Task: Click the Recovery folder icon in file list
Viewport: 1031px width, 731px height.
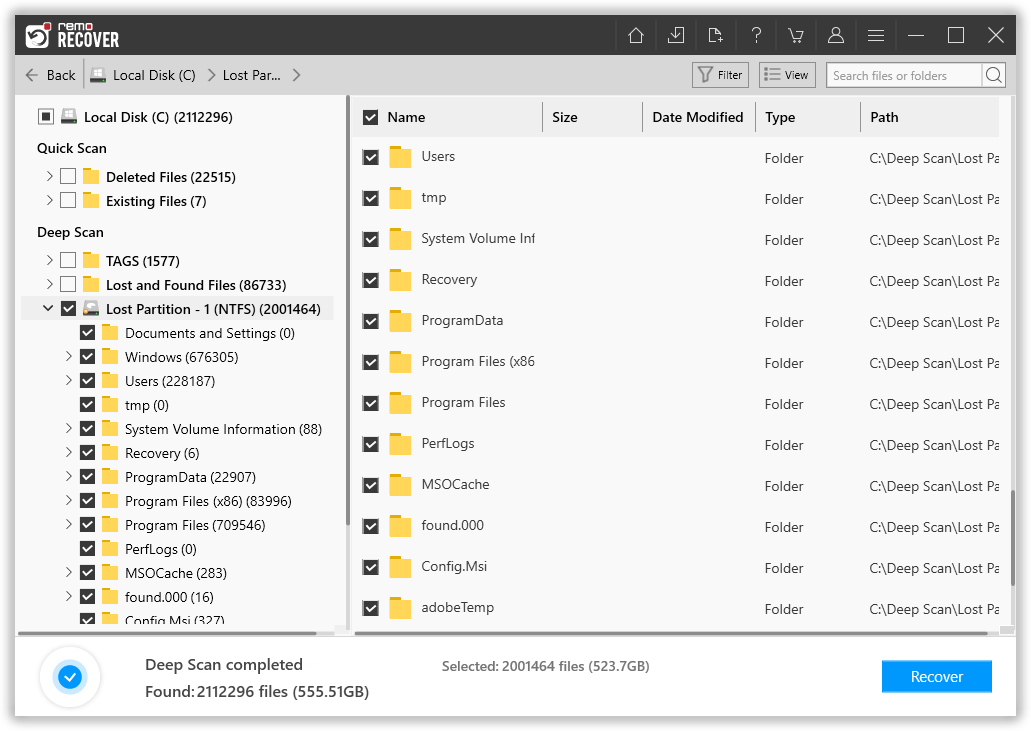Action: tap(400, 281)
